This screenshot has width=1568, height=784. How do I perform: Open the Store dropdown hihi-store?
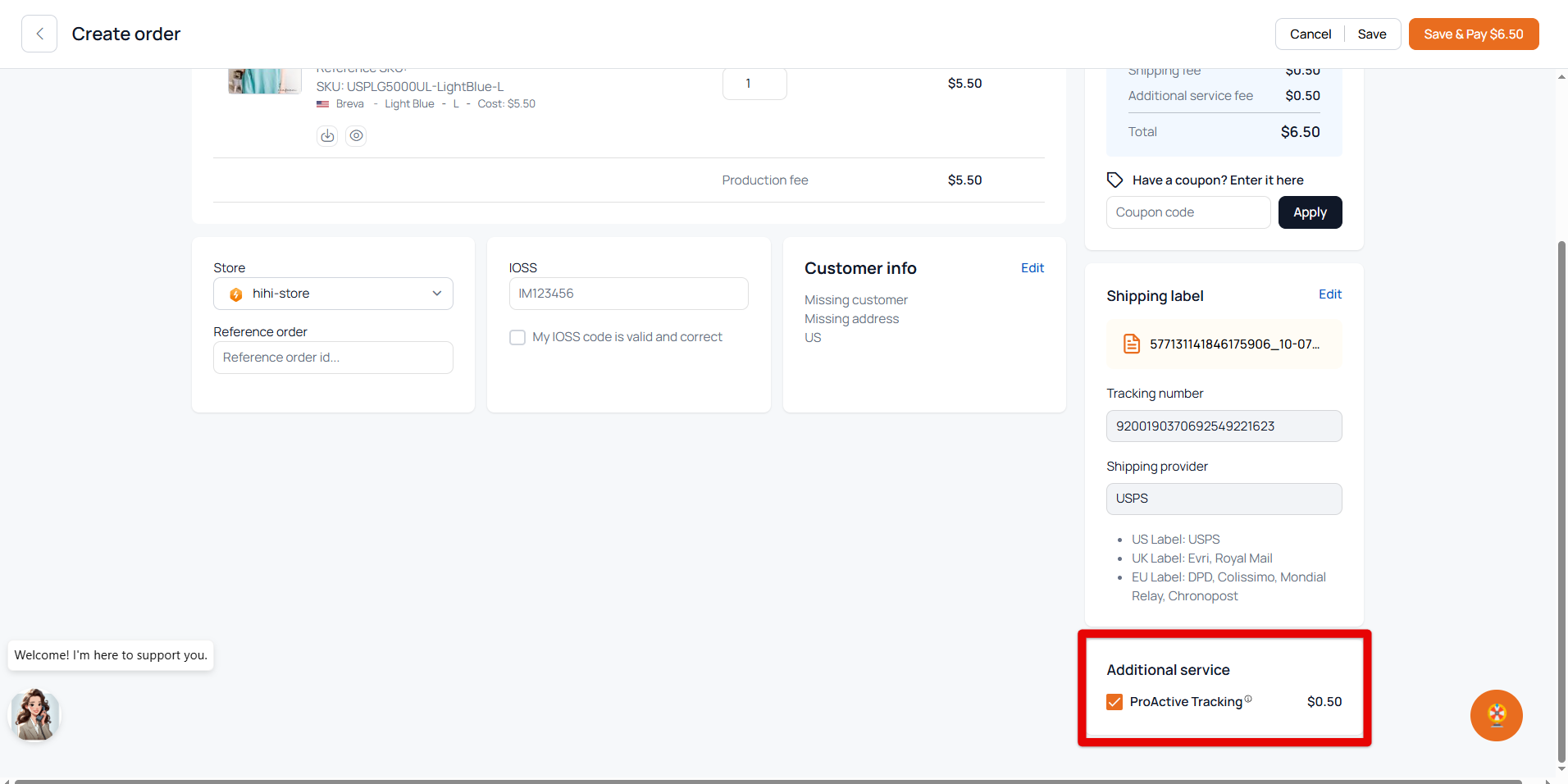click(333, 294)
